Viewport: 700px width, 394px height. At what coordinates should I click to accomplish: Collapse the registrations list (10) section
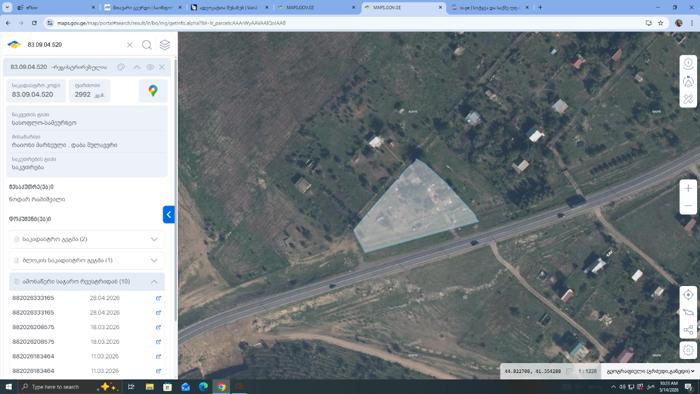pyautogui.click(x=87, y=282)
